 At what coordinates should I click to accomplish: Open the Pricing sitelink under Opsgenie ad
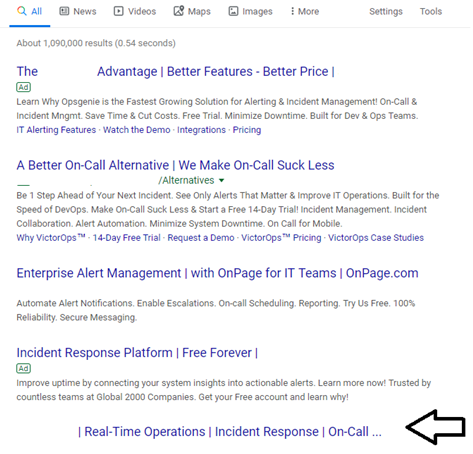(247, 130)
